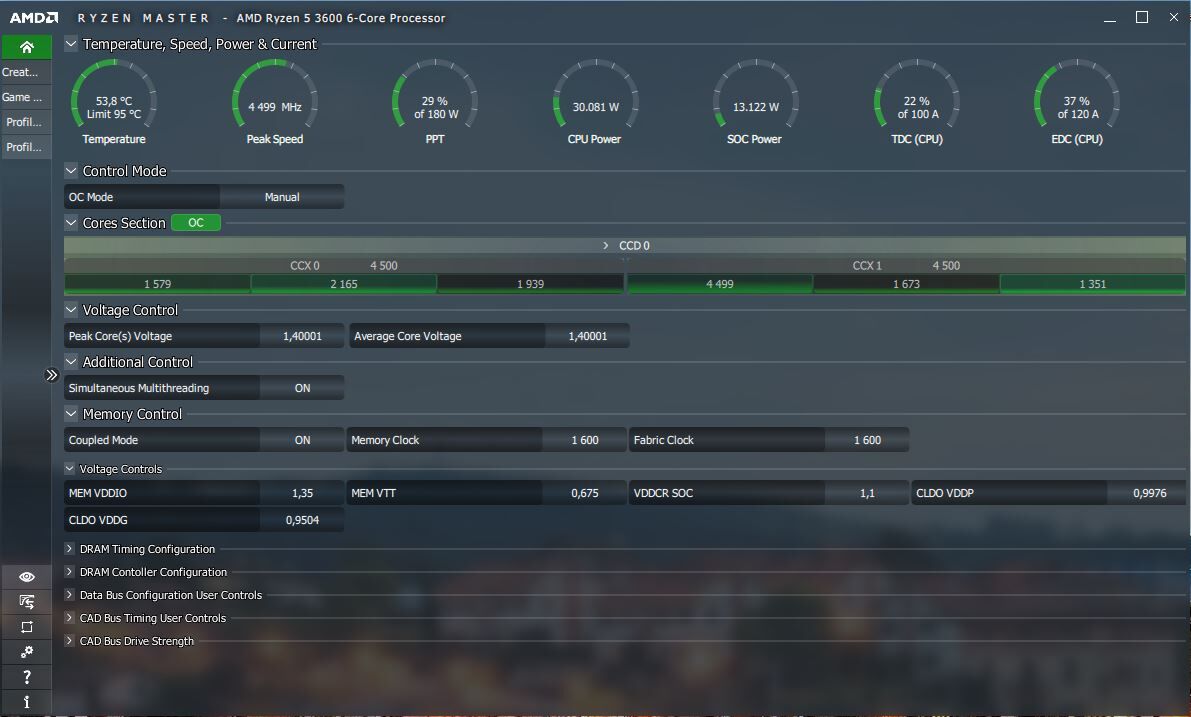1191x717 pixels.
Task: Select core slider showing 4 499
Action: coord(719,284)
